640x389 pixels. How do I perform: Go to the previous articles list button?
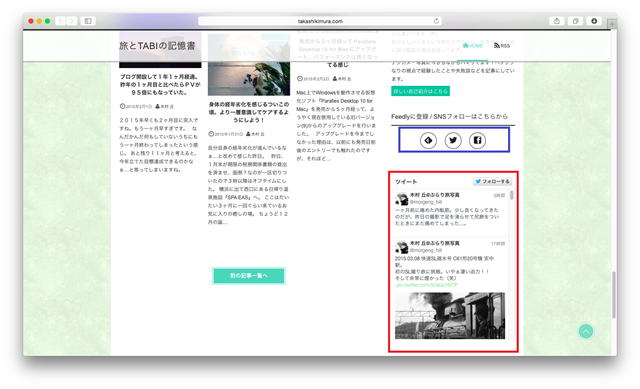[249, 276]
